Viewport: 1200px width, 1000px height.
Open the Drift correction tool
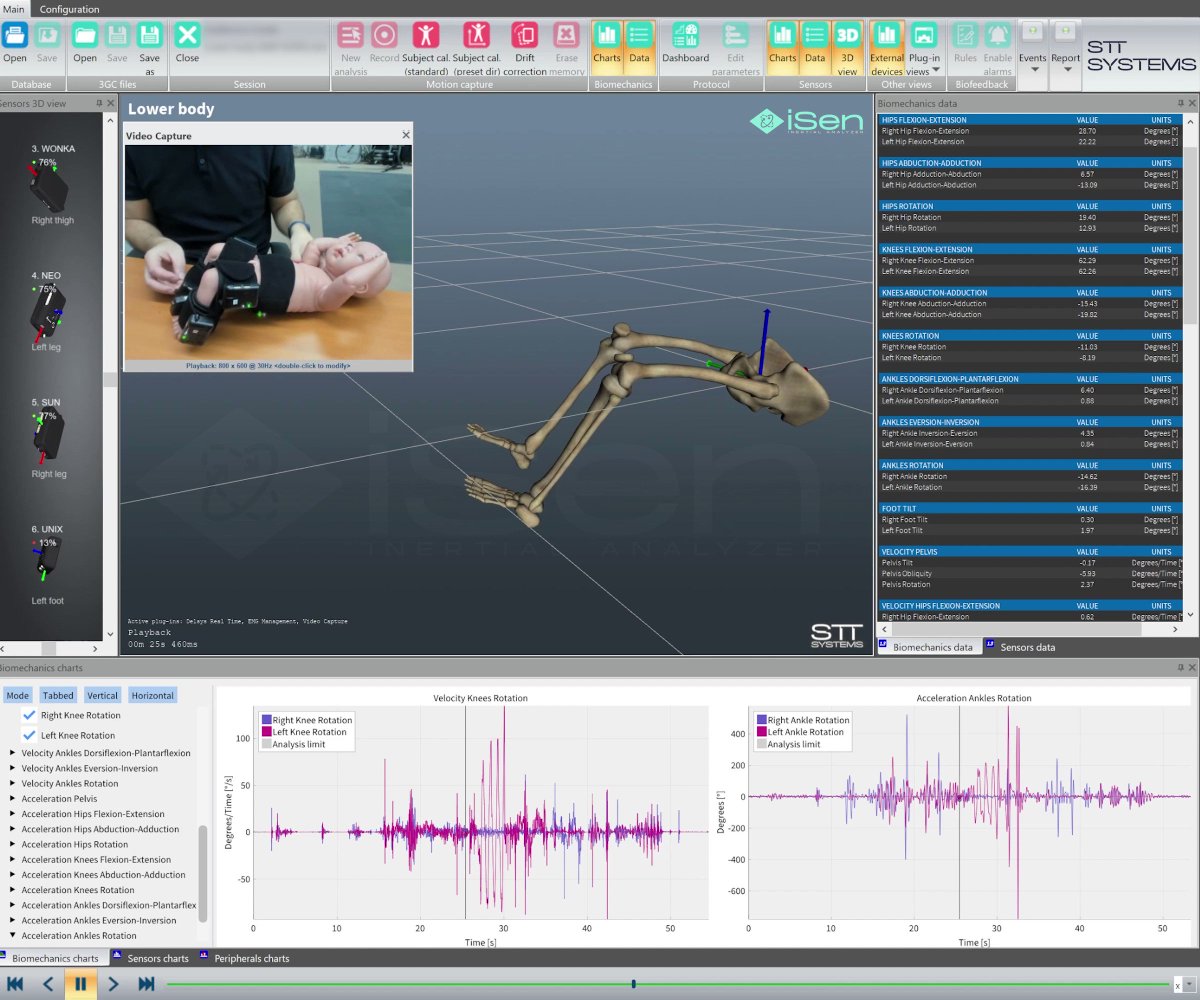(525, 48)
